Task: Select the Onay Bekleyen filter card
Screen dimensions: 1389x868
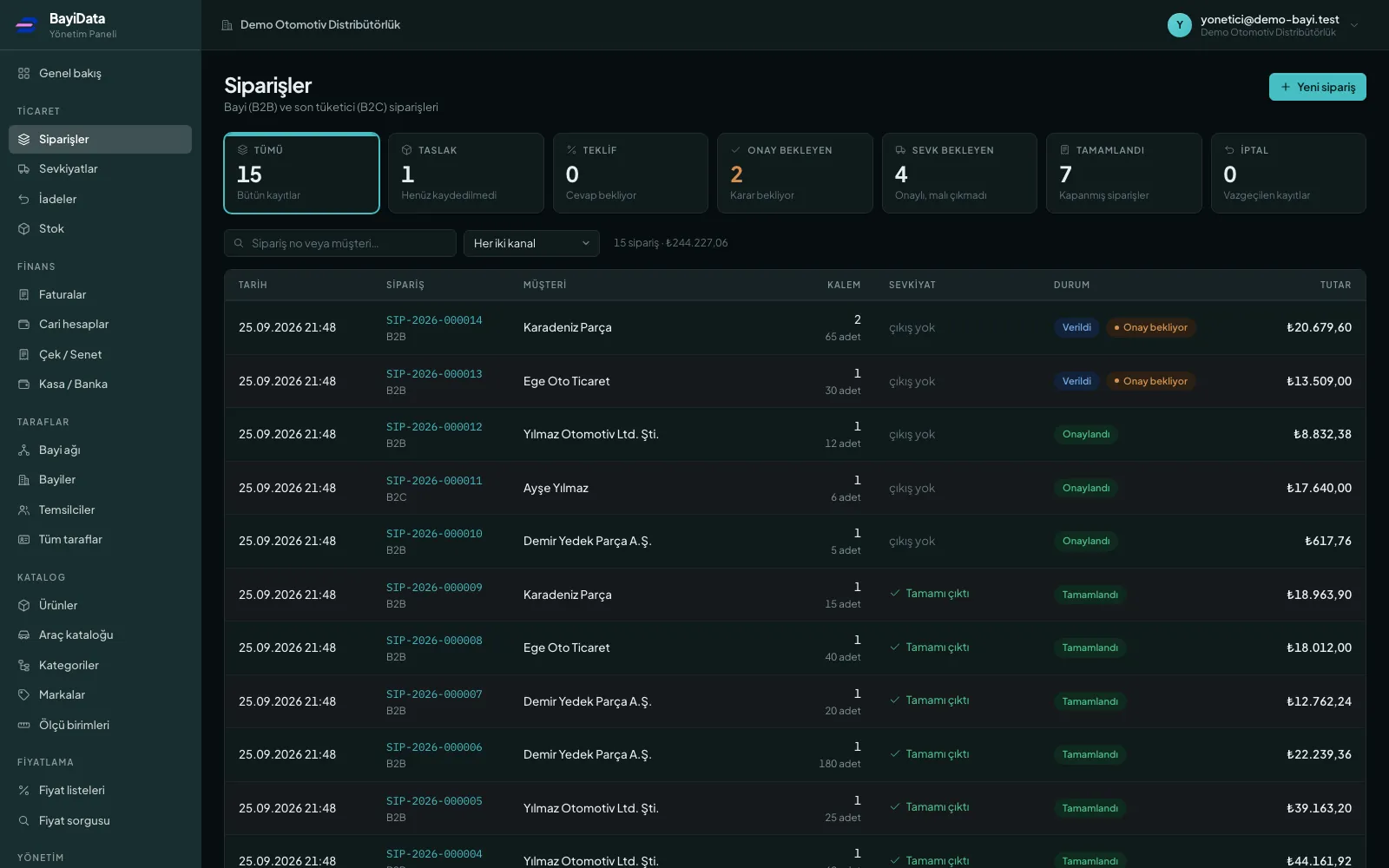Action: [x=795, y=173]
